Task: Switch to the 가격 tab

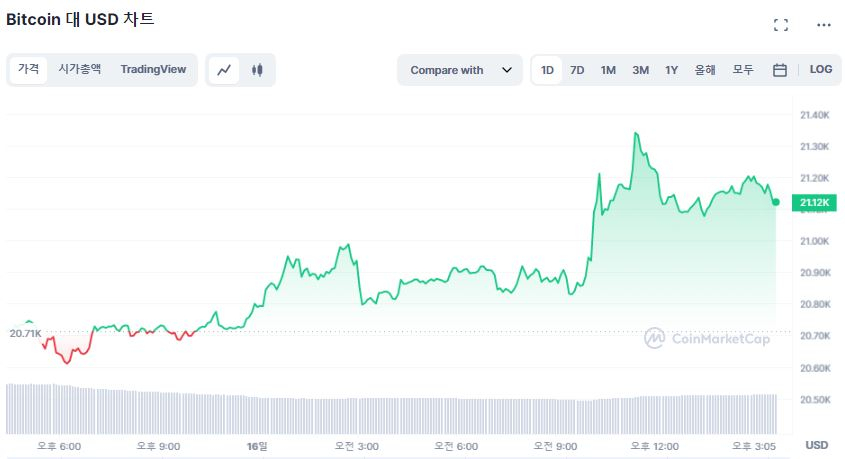Action: (29, 69)
